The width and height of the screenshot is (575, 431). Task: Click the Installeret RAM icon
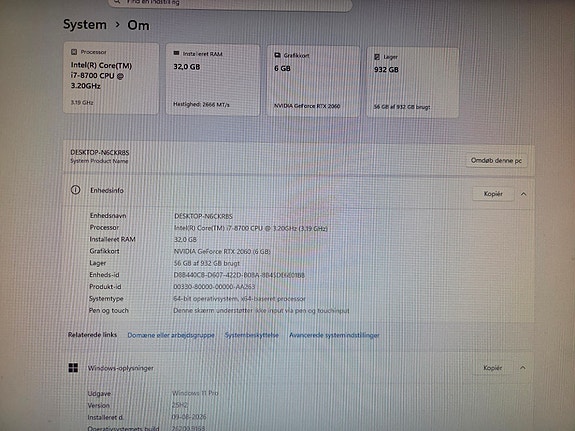[x=176, y=54]
